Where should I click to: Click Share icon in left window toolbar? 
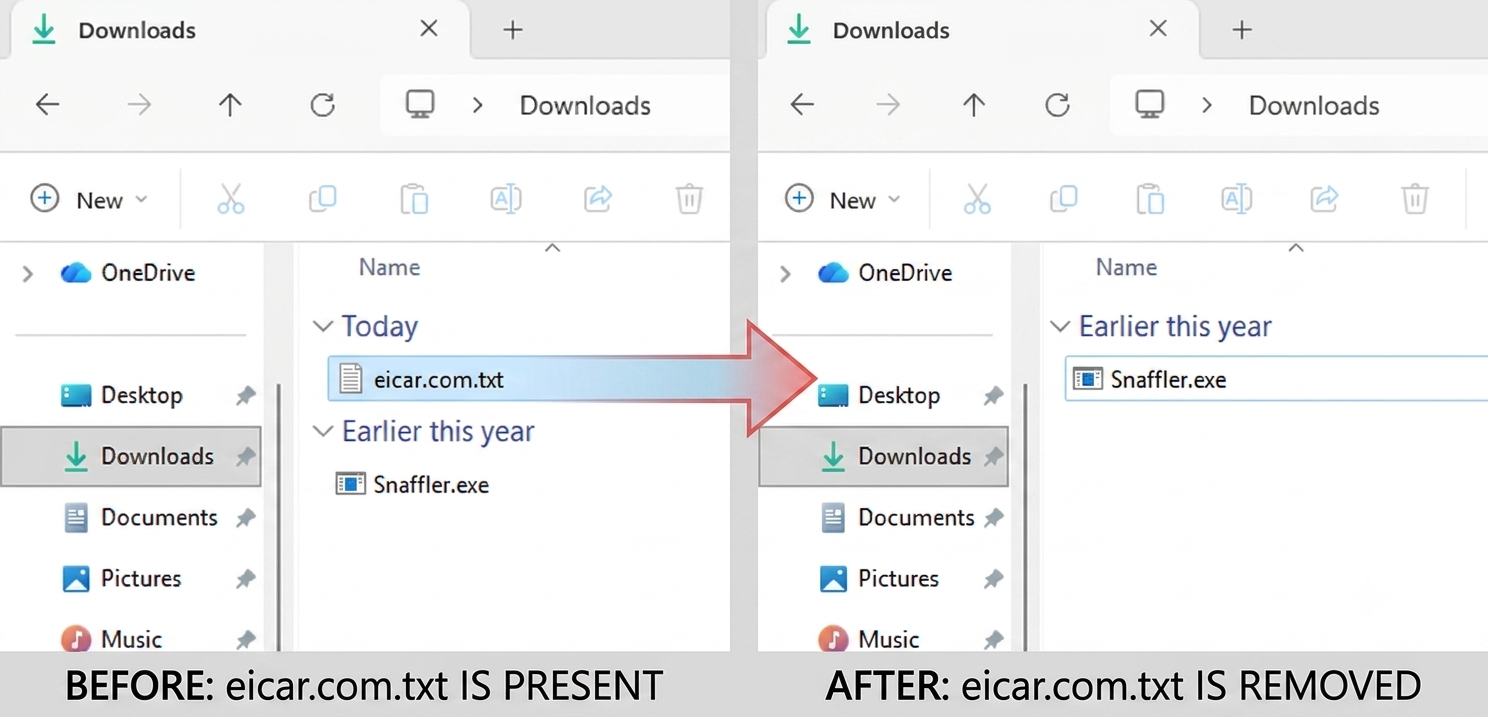coord(598,199)
